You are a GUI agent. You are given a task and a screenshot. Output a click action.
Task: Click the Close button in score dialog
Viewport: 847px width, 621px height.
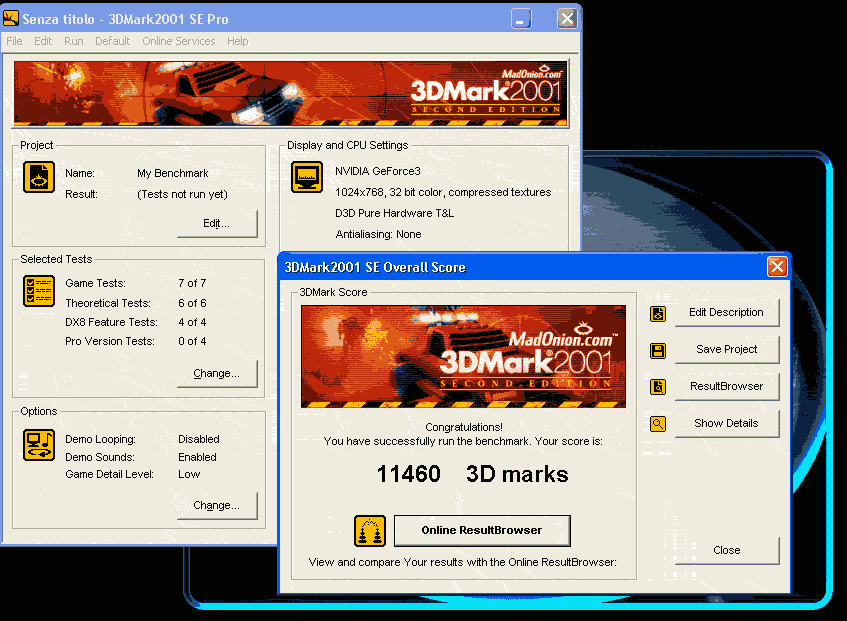[x=727, y=550]
